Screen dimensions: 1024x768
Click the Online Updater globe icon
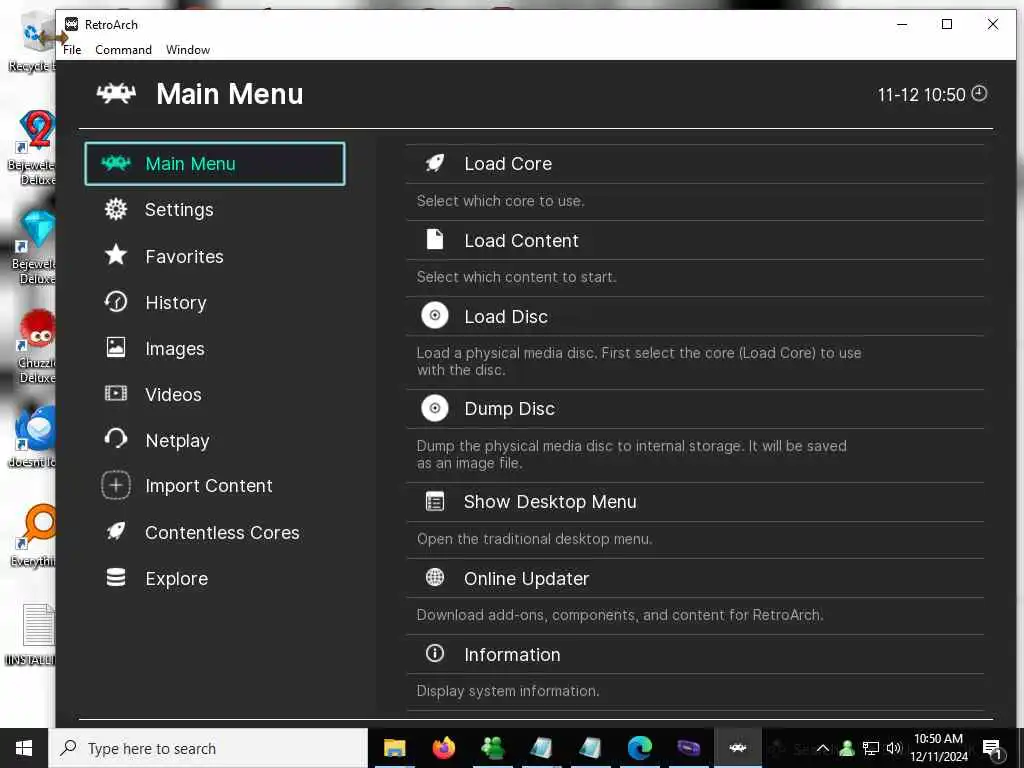pos(435,577)
